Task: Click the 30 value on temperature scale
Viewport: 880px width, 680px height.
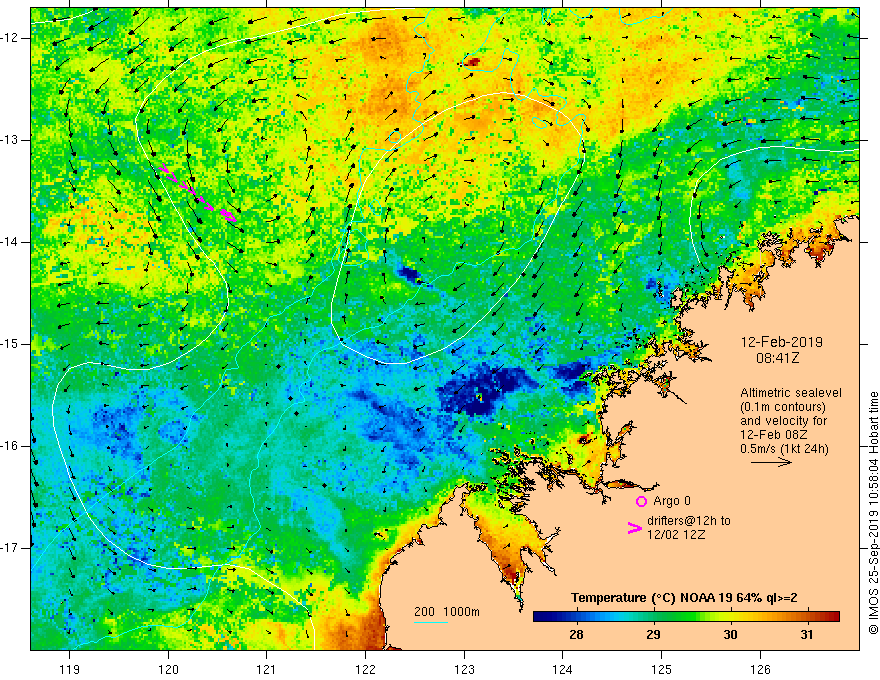Action: pyautogui.click(x=730, y=635)
